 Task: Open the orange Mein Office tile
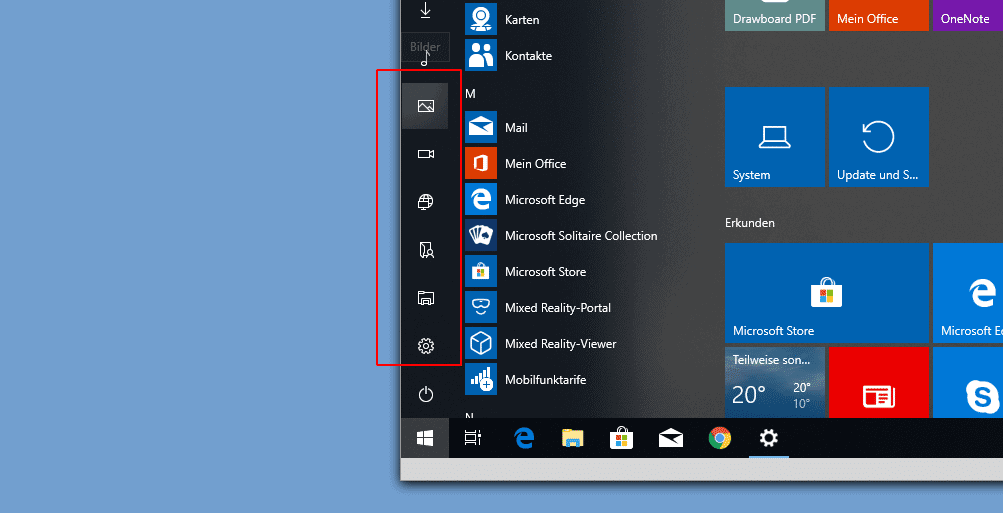click(879, 15)
